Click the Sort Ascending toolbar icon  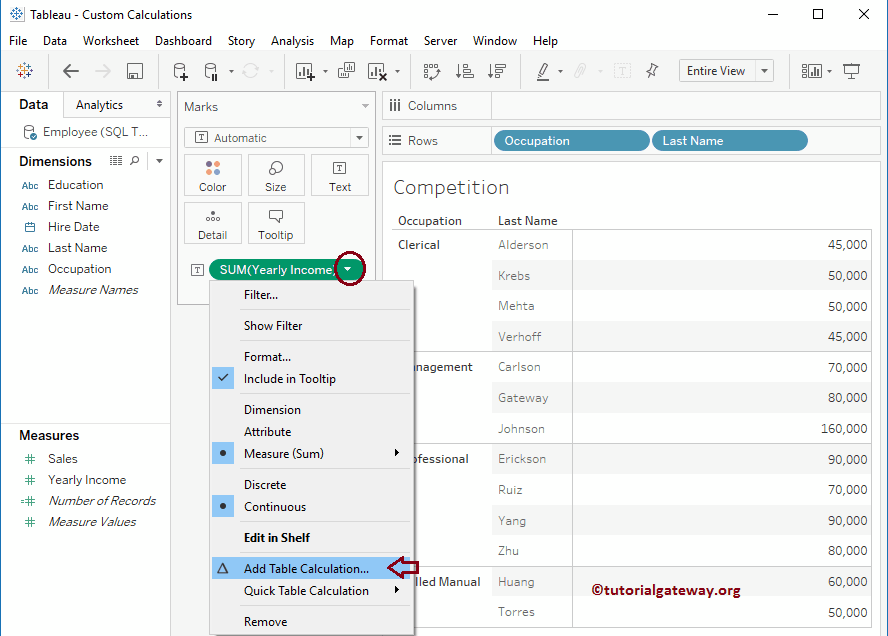(464, 71)
